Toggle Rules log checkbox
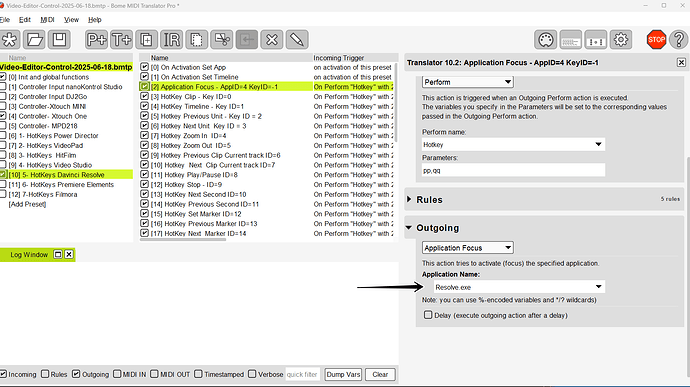The width and height of the screenshot is (690, 387). click(45, 374)
